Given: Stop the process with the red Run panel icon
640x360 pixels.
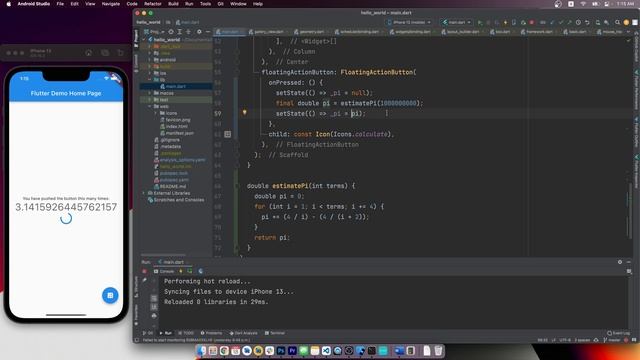Looking at the screenshot, I should click(144, 271).
